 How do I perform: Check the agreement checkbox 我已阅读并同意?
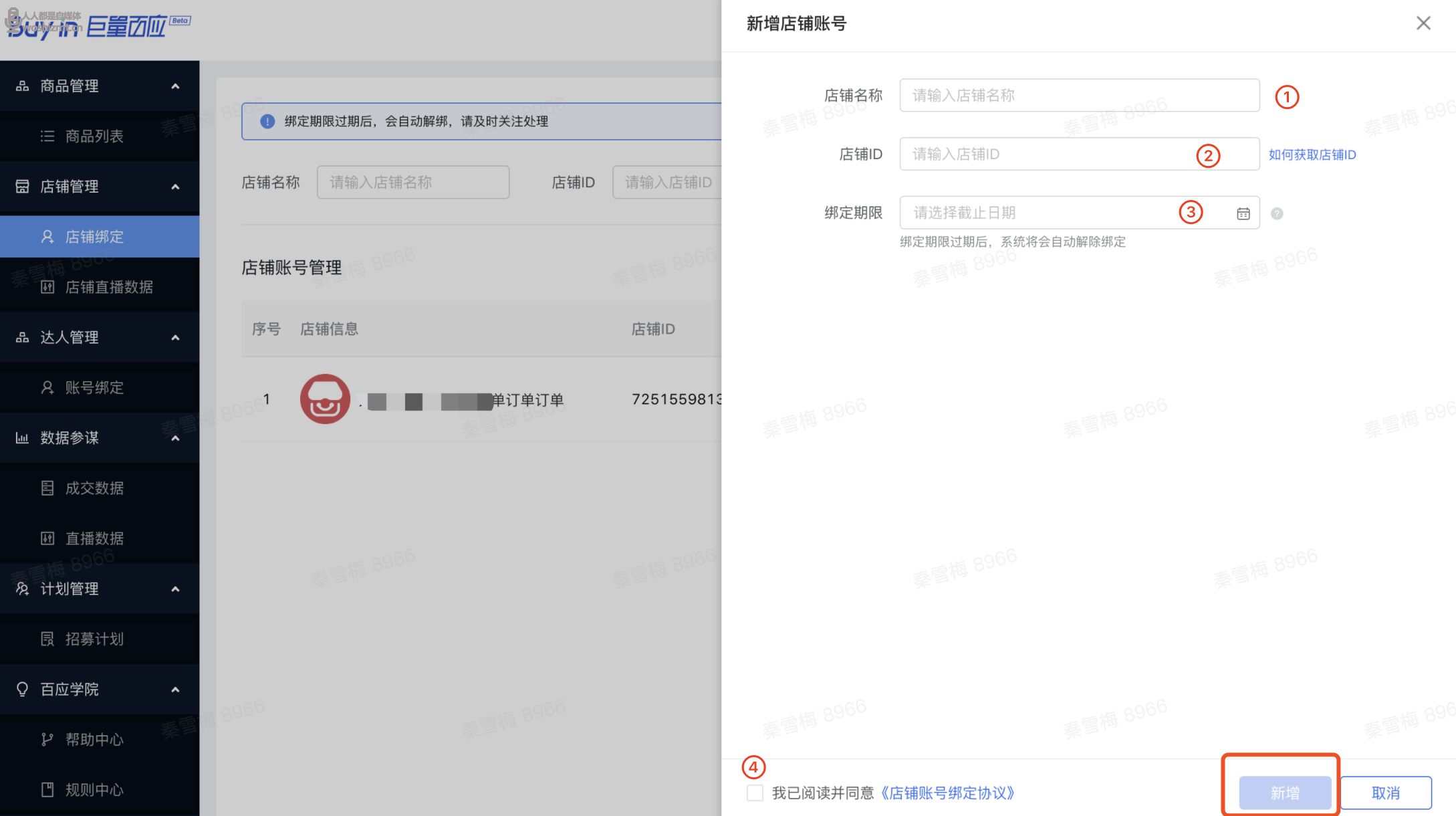(755, 793)
